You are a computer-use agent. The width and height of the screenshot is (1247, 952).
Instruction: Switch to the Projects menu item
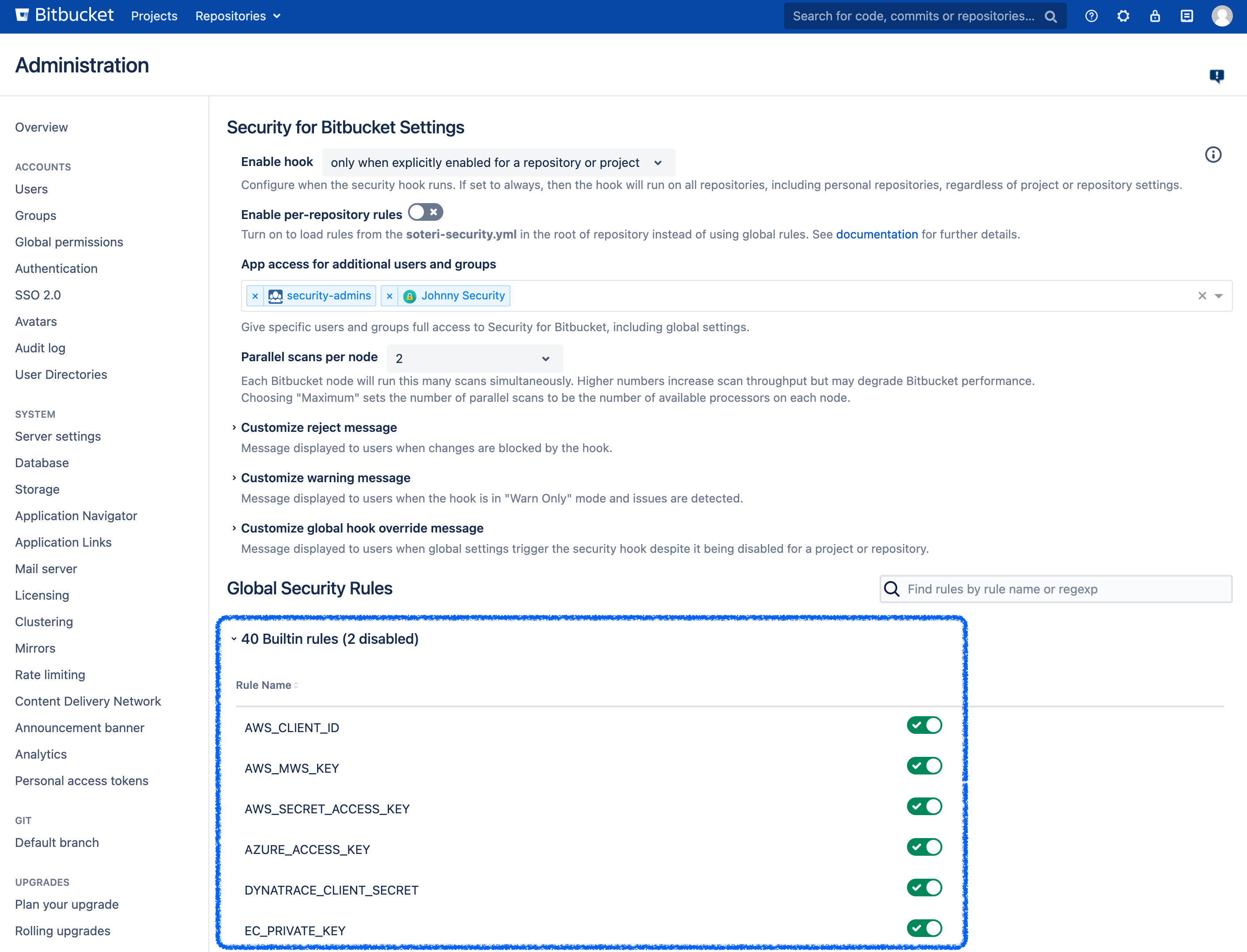tap(154, 16)
